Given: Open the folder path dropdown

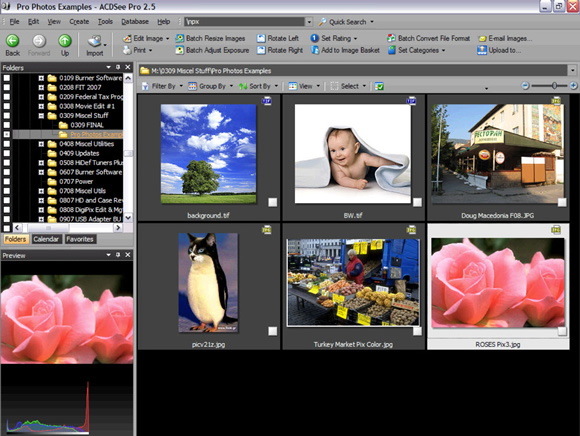Looking at the screenshot, I should click(573, 70).
